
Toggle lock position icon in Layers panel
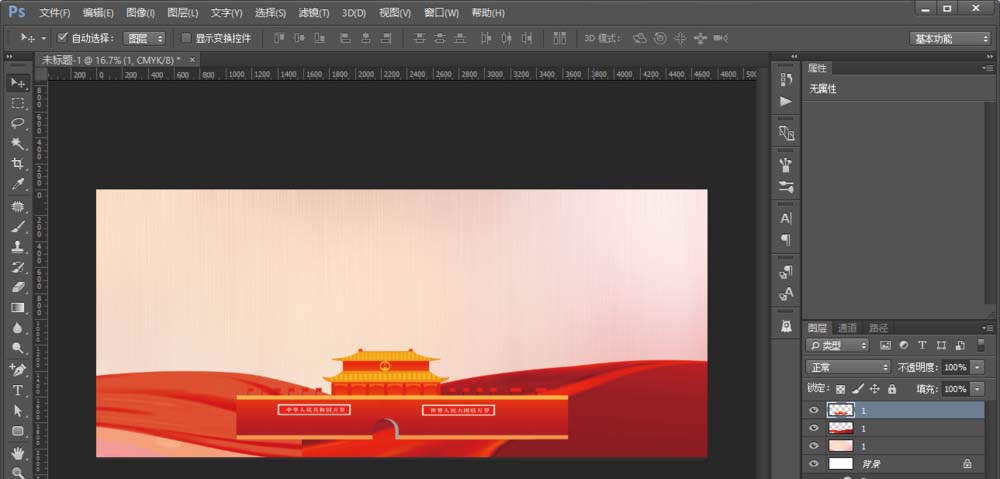(874, 388)
